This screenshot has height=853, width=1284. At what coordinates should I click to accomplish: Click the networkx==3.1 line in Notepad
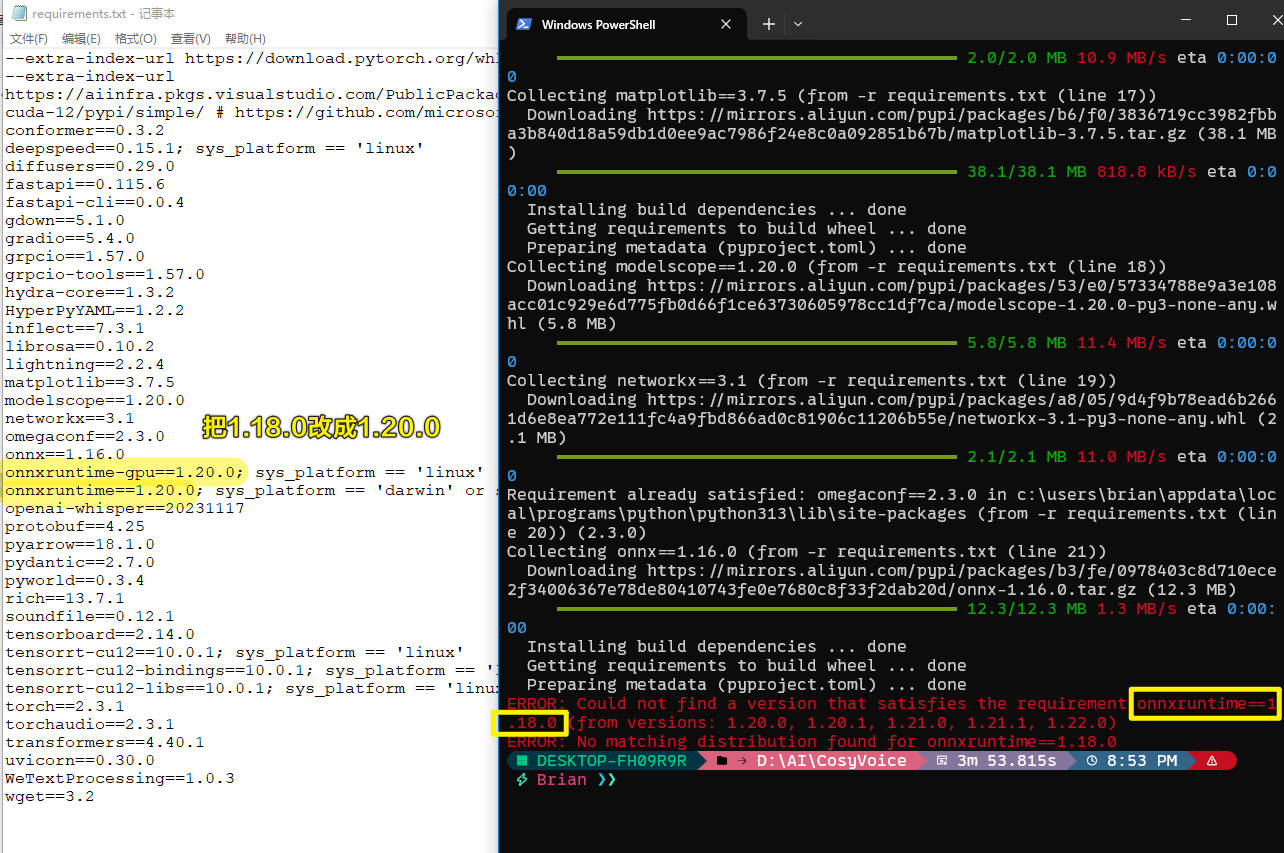pos(70,418)
